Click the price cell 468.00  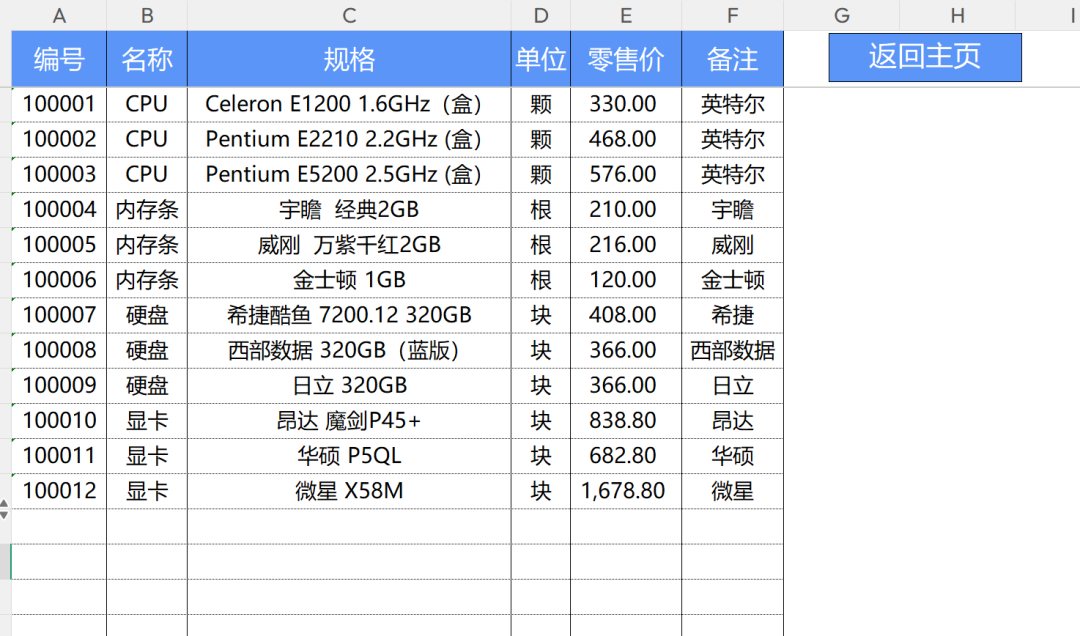pyautogui.click(x=625, y=140)
